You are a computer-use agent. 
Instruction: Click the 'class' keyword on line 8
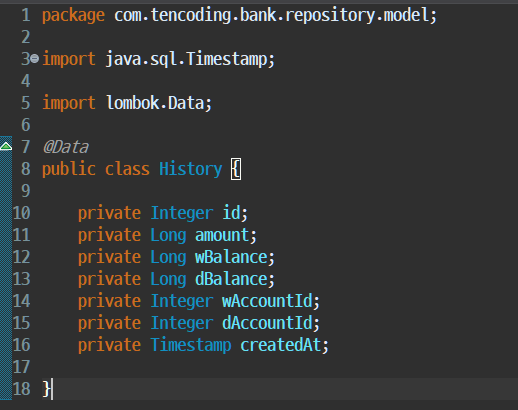[x=127, y=169]
